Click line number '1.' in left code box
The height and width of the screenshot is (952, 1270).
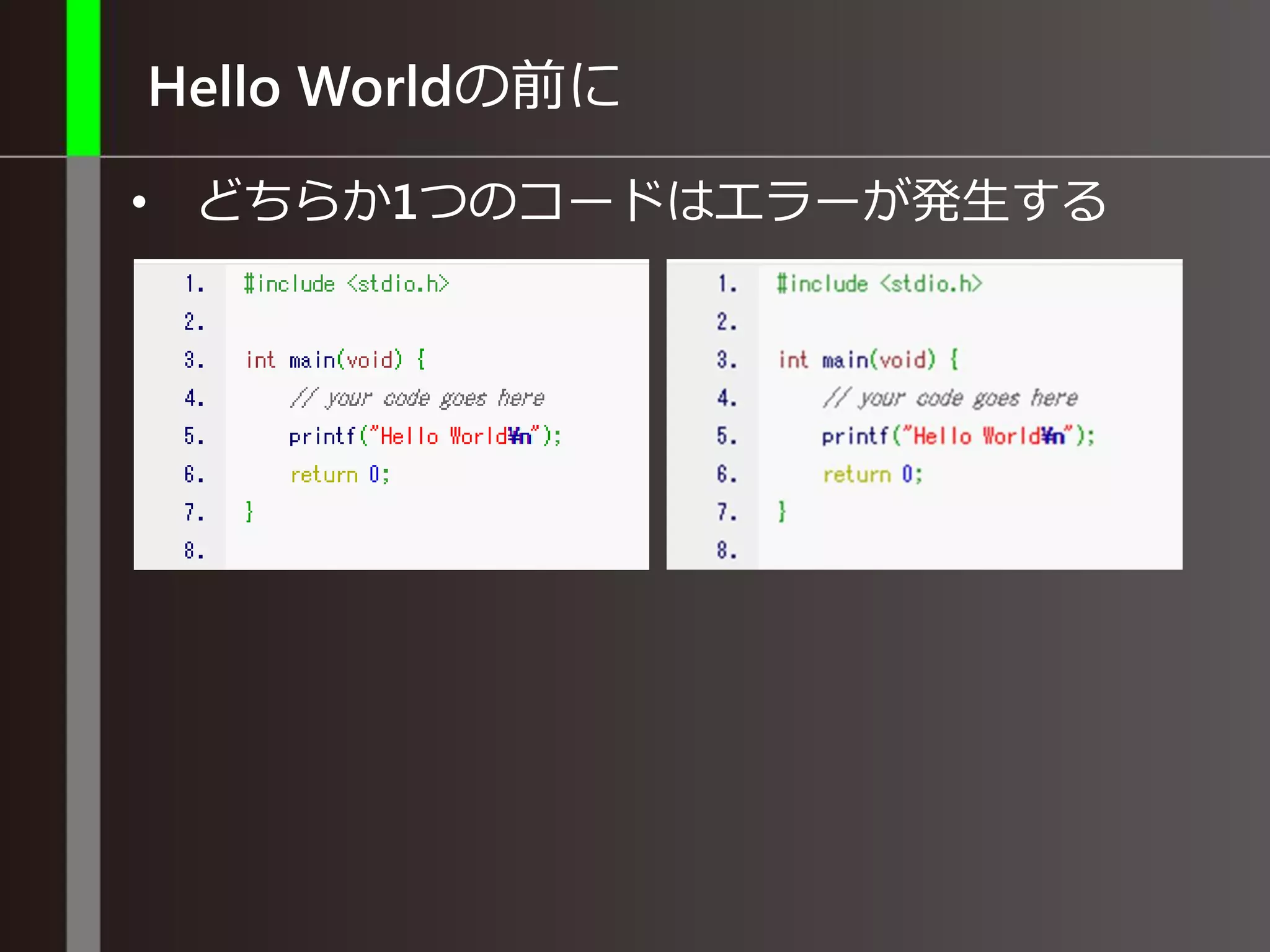[194, 284]
